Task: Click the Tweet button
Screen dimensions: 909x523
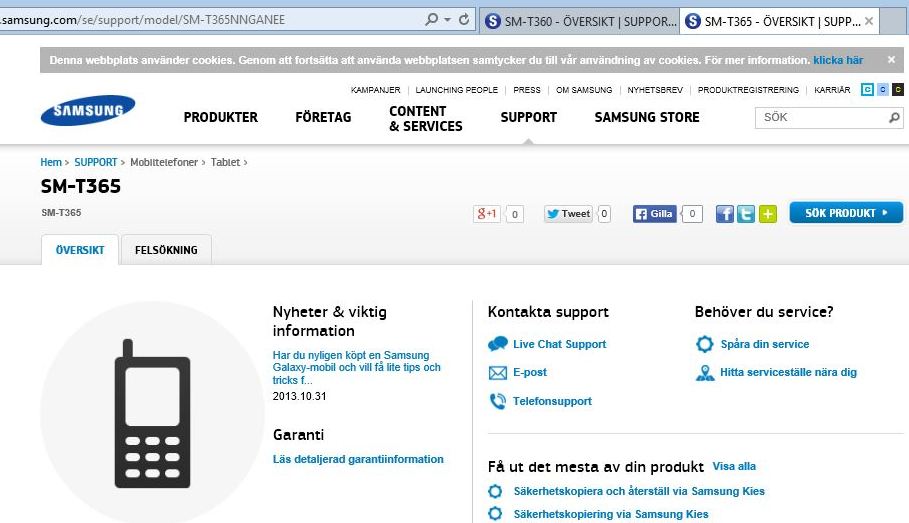Action: coord(568,213)
